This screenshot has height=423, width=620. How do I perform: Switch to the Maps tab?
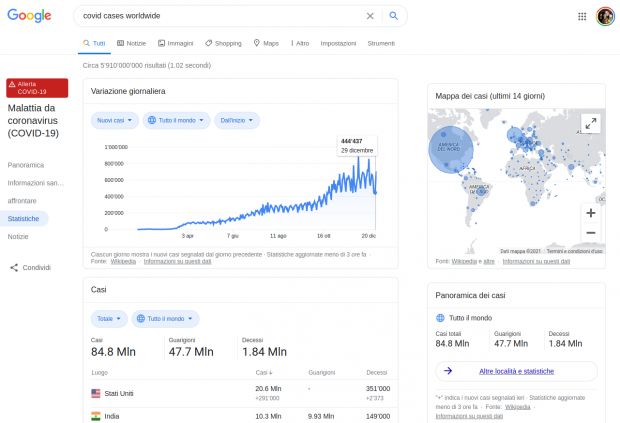pos(266,43)
